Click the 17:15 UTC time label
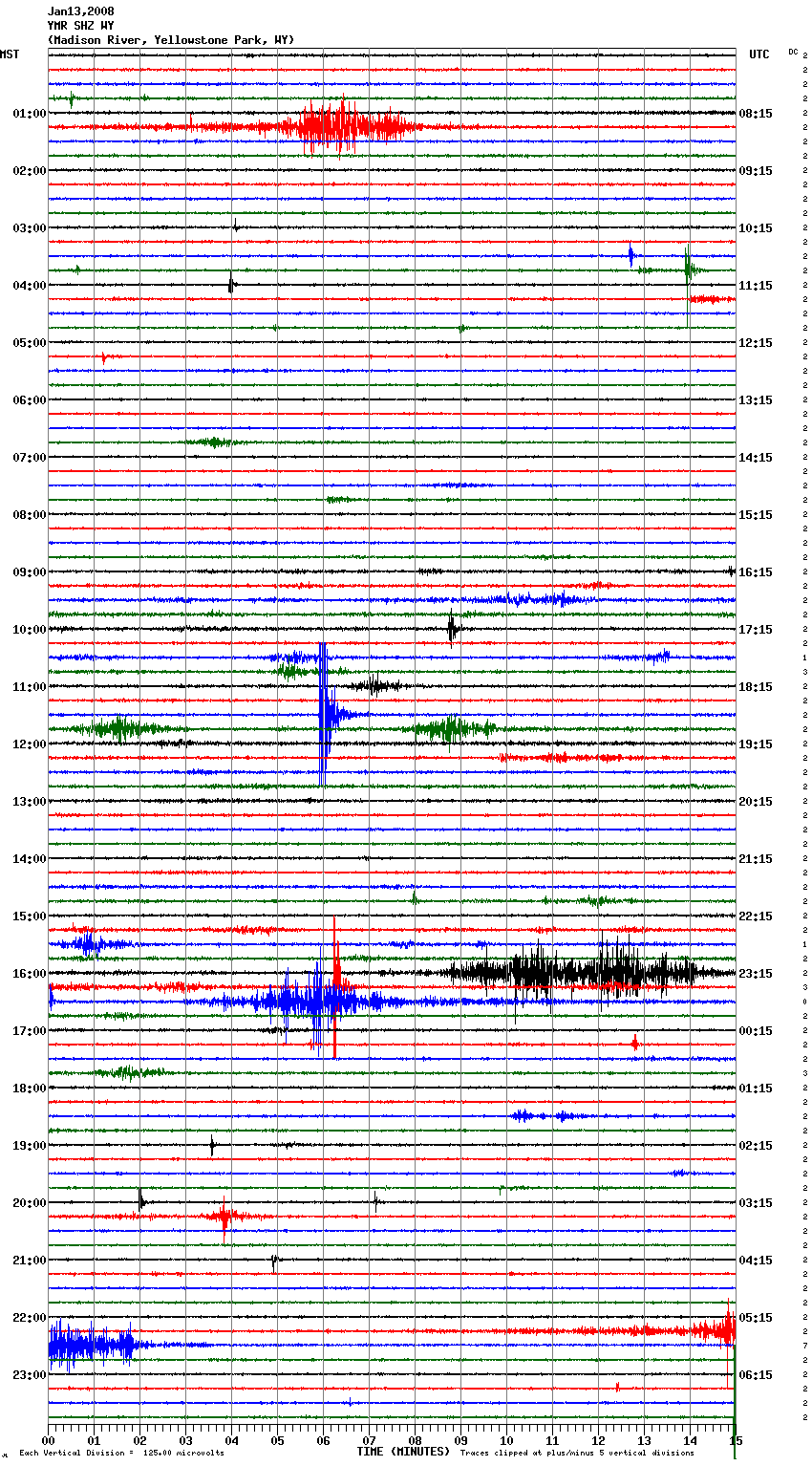Screen dimensions: 812x1466 [x=756, y=630]
